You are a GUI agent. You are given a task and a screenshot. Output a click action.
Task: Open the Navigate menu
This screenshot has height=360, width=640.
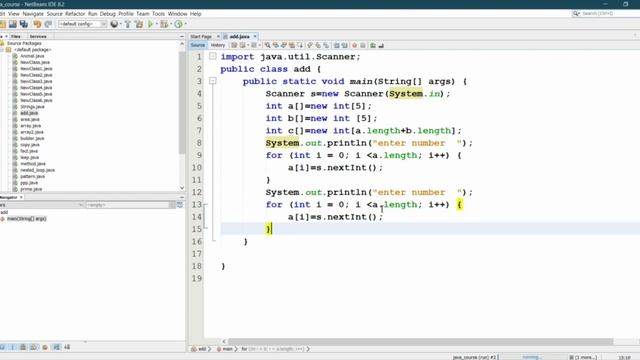(33, 13)
